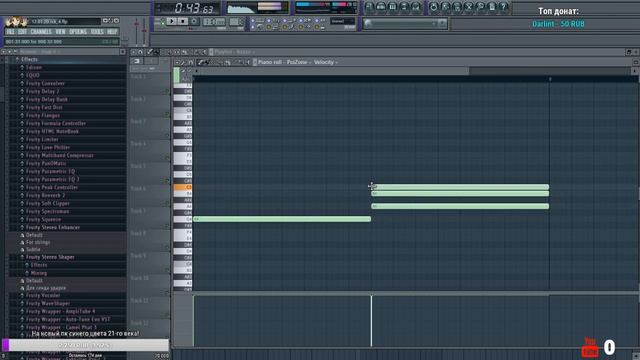Click the X-shaped round toolbar icon

pyautogui.click(x=469, y=7)
